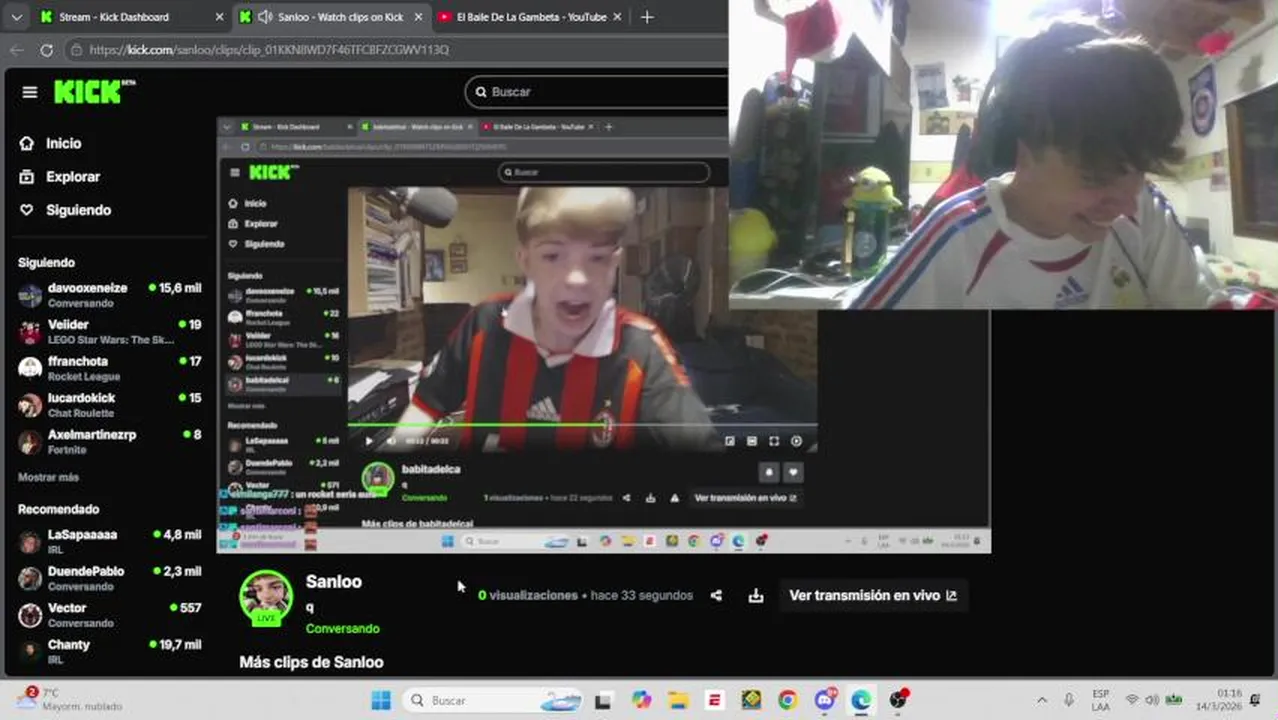Open LEGO Star Wars category under Veiider
The width and height of the screenshot is (1278, 720).
(x=111, y=340)
